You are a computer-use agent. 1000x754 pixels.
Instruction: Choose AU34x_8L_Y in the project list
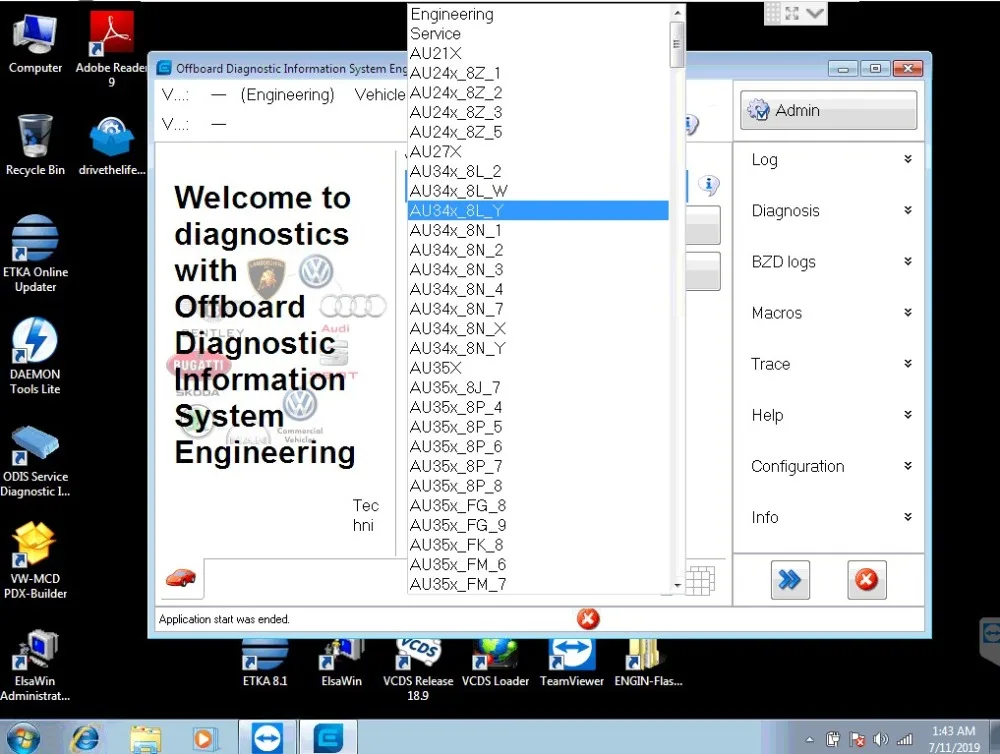coord(538,211)
